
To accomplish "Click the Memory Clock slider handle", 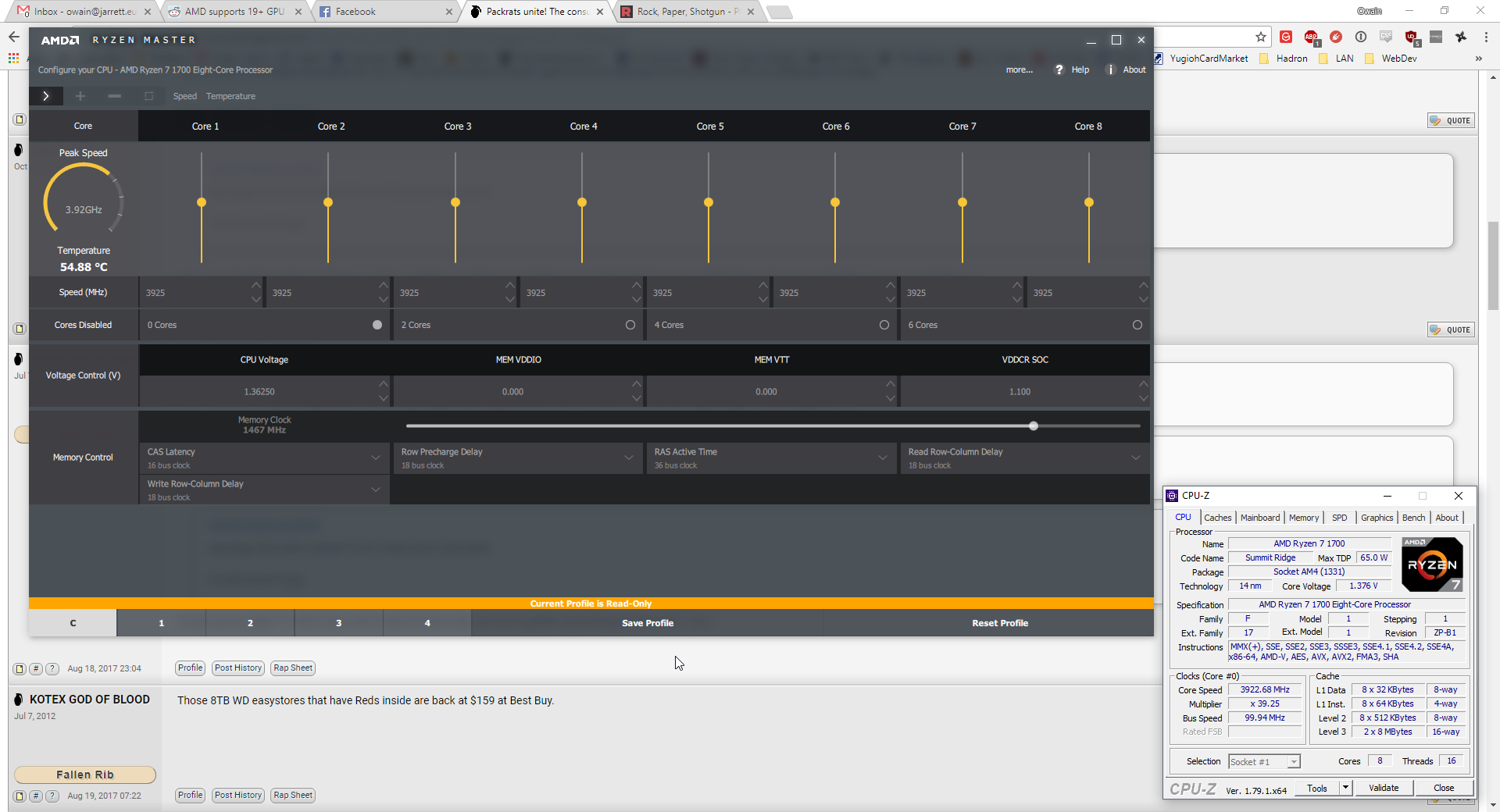I will 1034,426.
